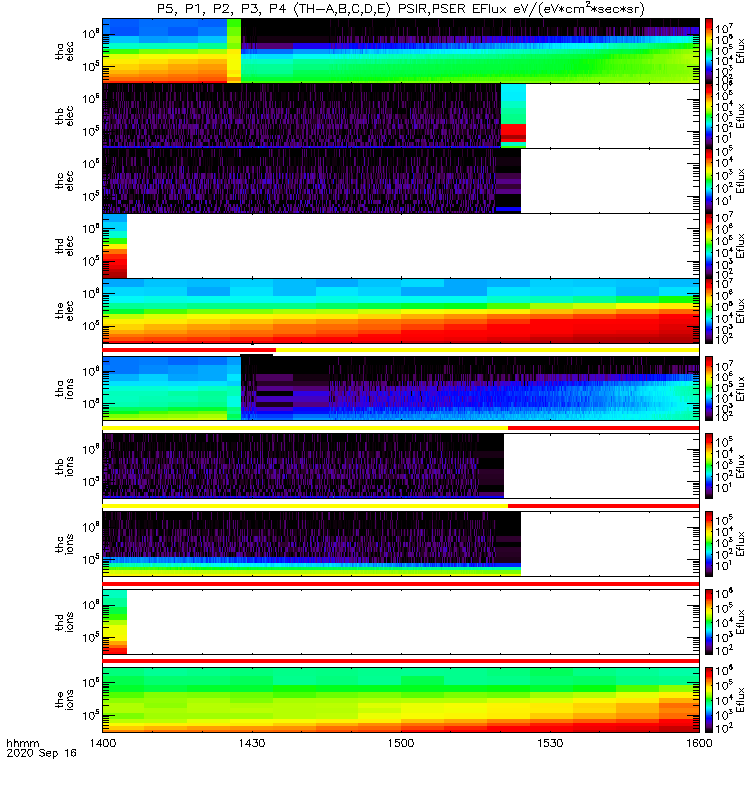
Task: Click the thd ions colored data strip
Action: tap(115, 622)
